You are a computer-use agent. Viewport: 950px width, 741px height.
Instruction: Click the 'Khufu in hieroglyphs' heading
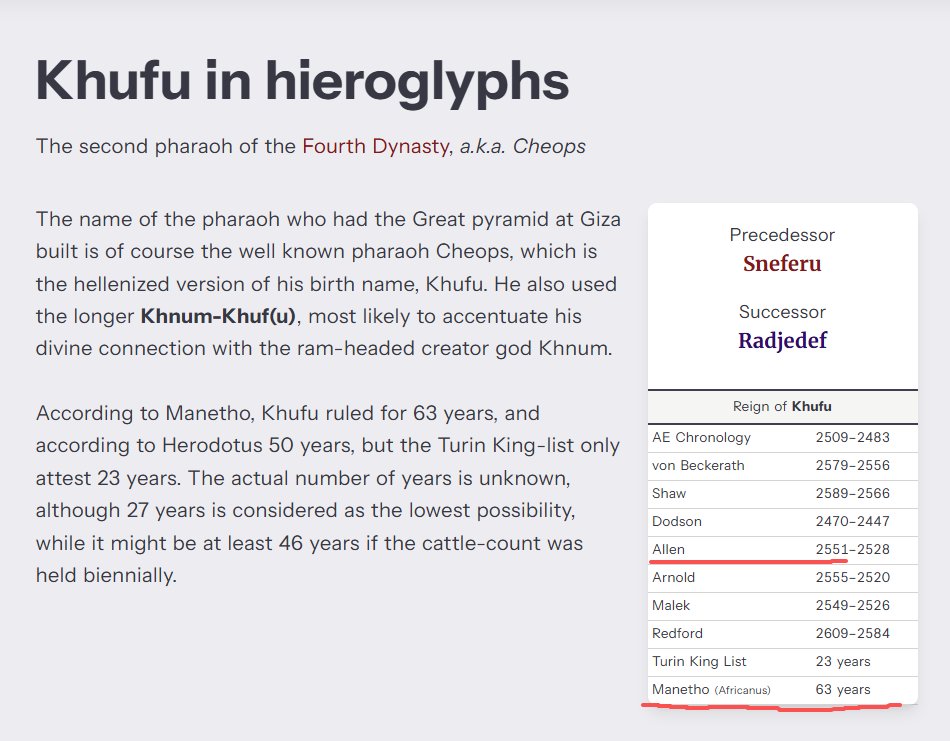click(x=302, y=81)
